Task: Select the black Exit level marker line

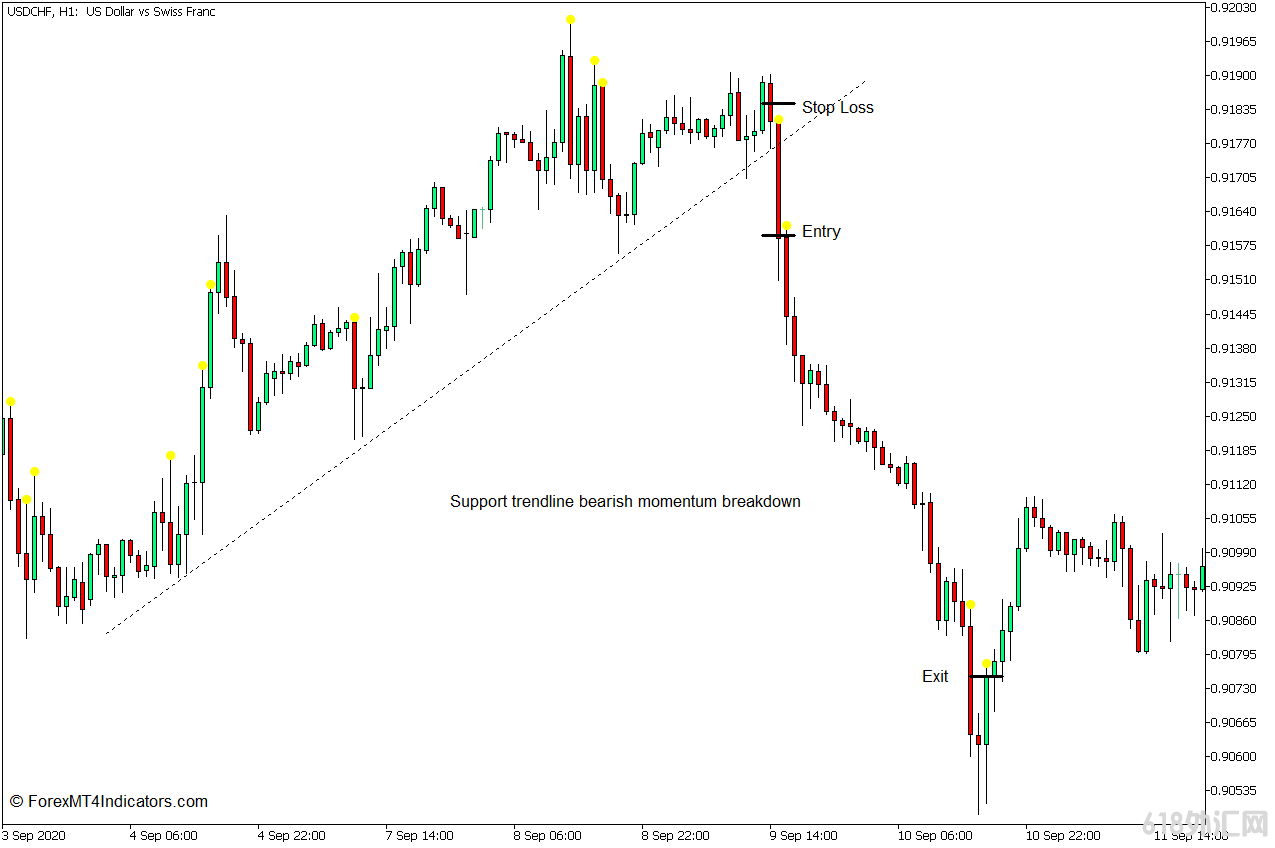Action: [986, 677]
